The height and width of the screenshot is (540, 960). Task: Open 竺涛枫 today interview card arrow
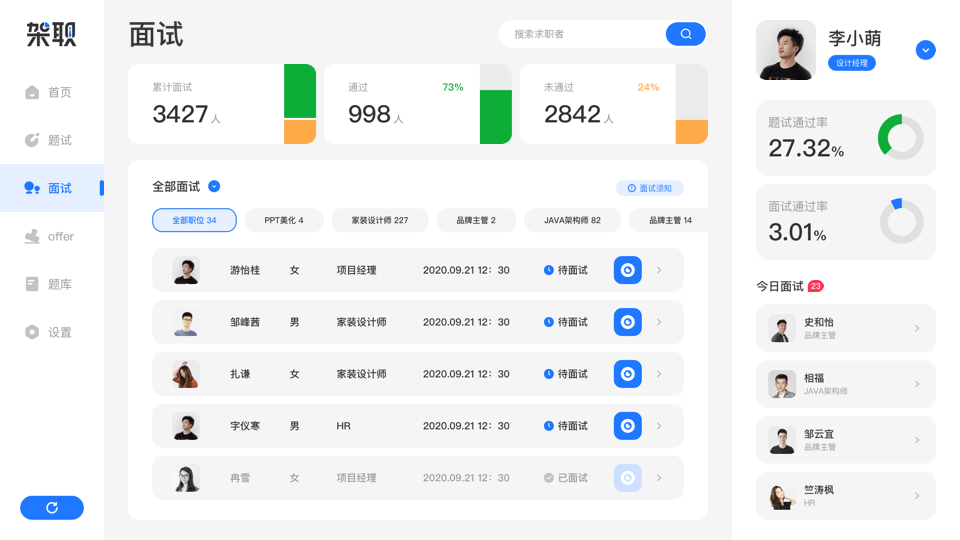(x=917, y=495)
